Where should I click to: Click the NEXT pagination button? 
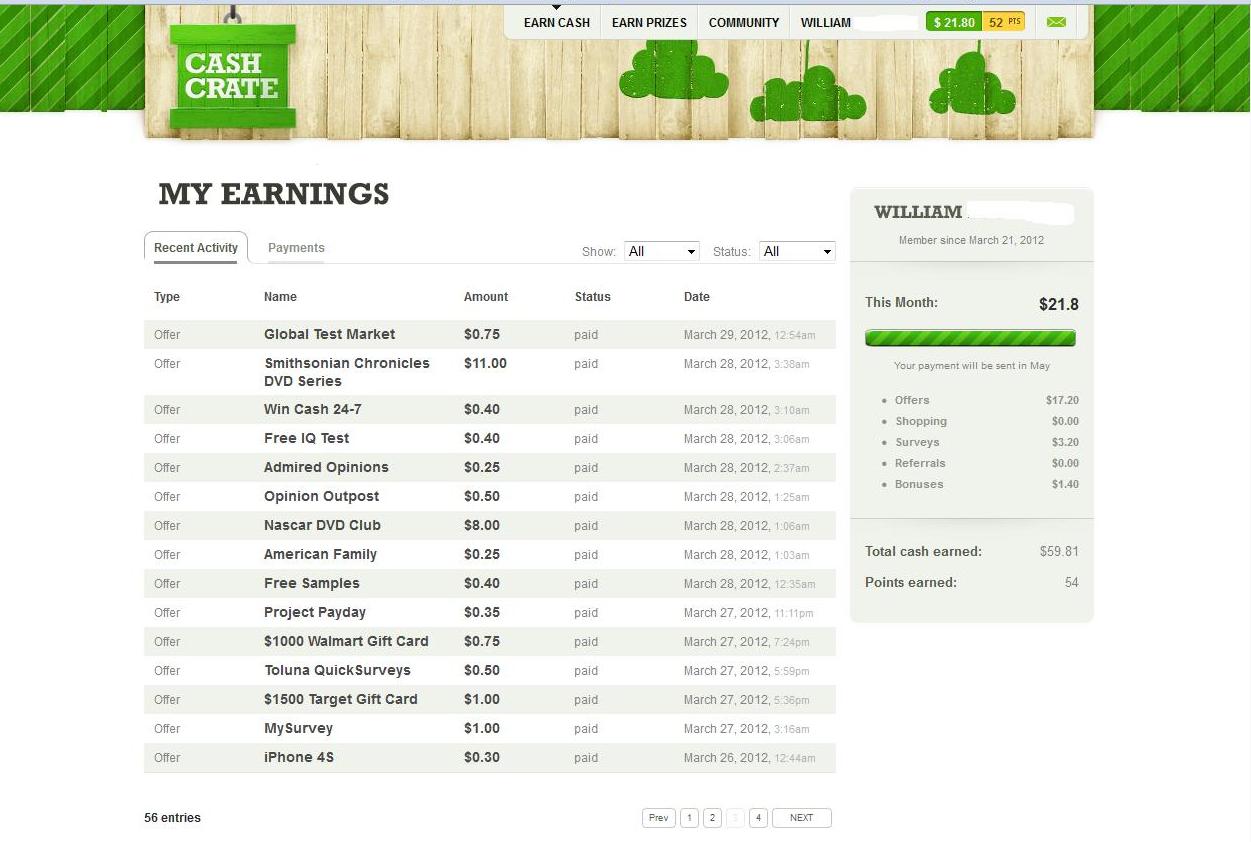pyautogui.click(x=801, y=817)
